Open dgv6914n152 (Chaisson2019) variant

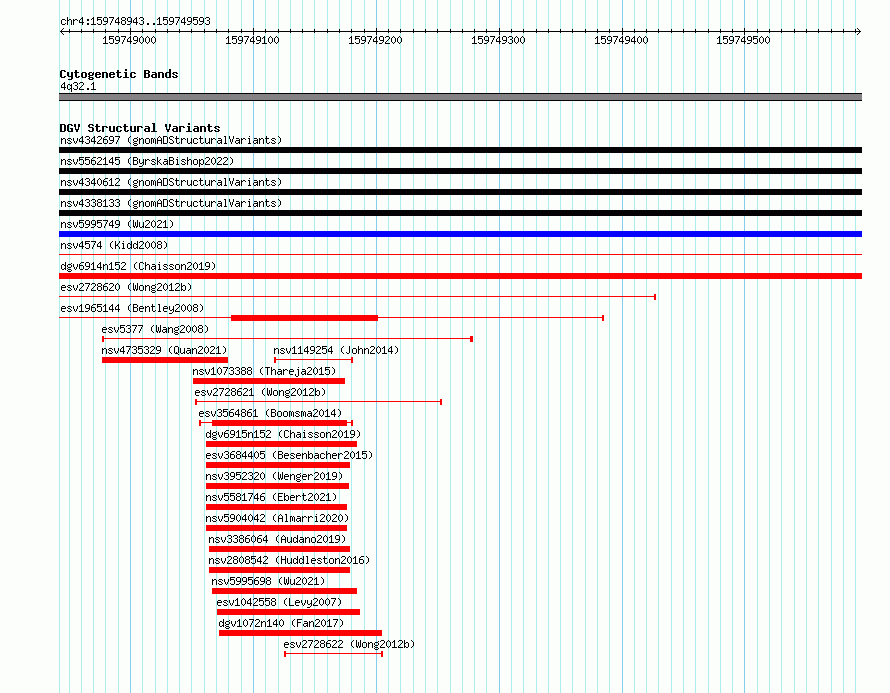(x=138, y=266)
